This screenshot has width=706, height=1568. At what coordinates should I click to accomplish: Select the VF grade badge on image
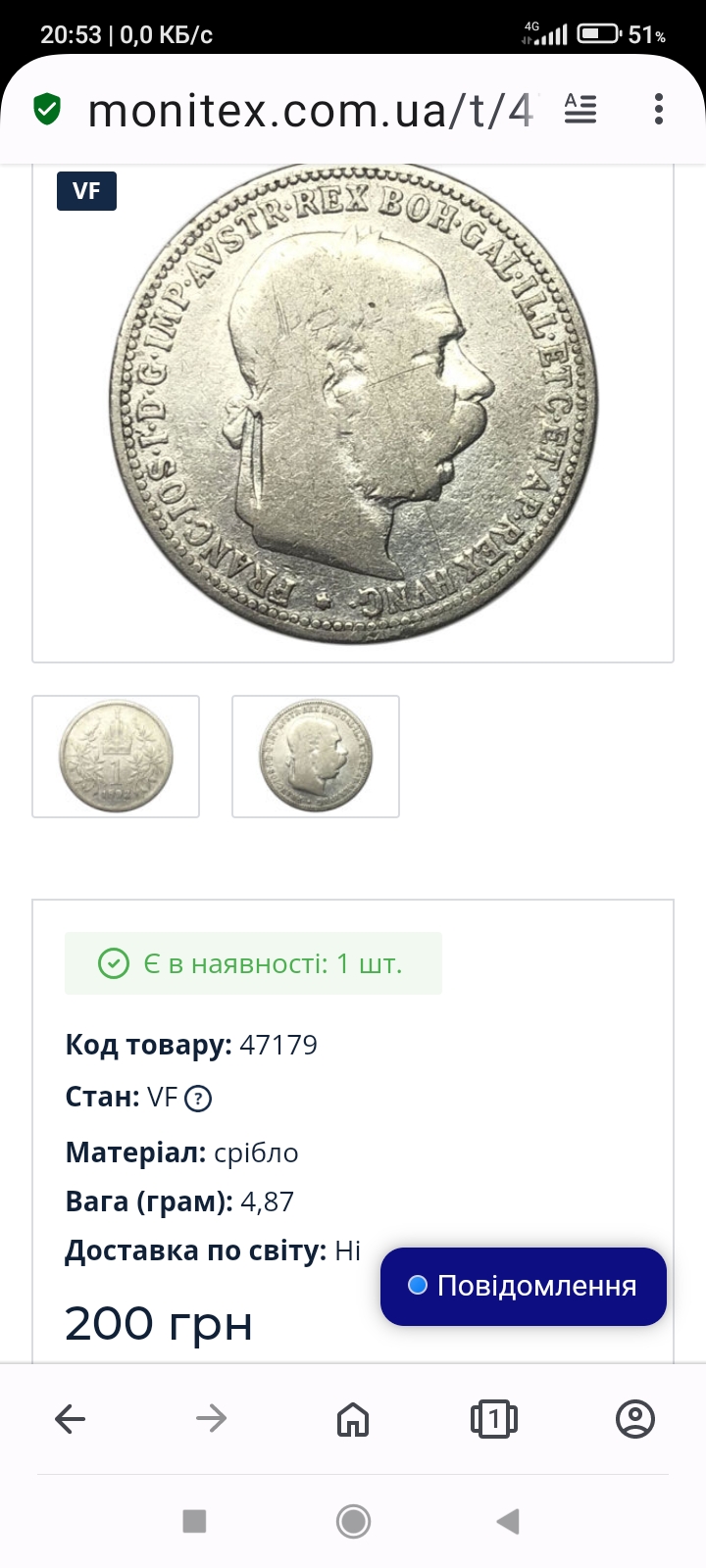(87, 191)
